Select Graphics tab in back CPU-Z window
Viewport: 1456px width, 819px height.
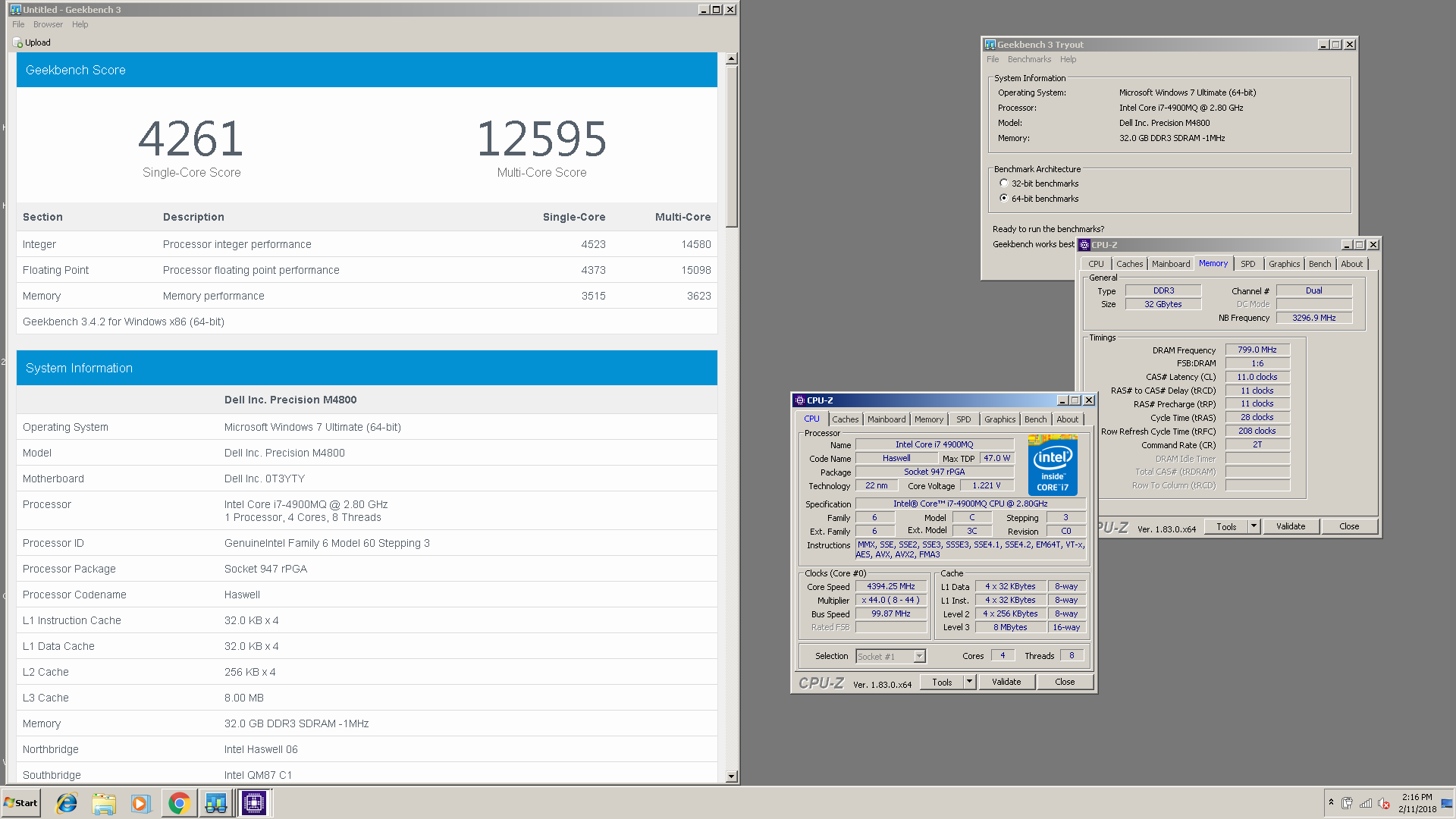(1284, 264)
